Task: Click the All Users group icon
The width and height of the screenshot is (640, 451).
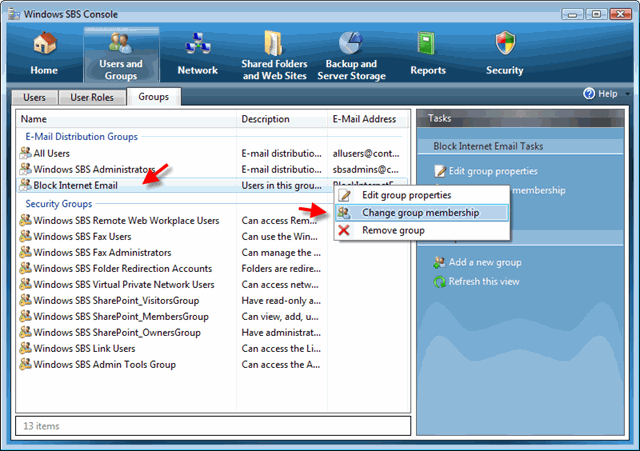Action: point(25,153)
